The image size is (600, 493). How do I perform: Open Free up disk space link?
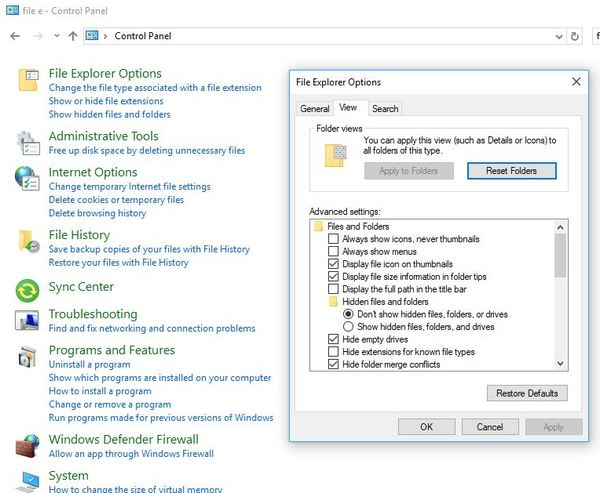click(x=147, y=150)
